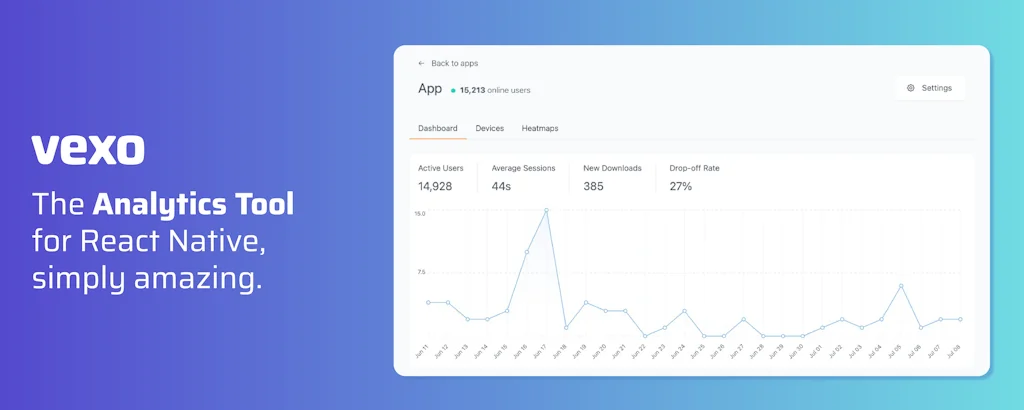1024x410 pixels.
Task: Select the Drop-off Rate 27% metric
Action: [x=681, y=186]
